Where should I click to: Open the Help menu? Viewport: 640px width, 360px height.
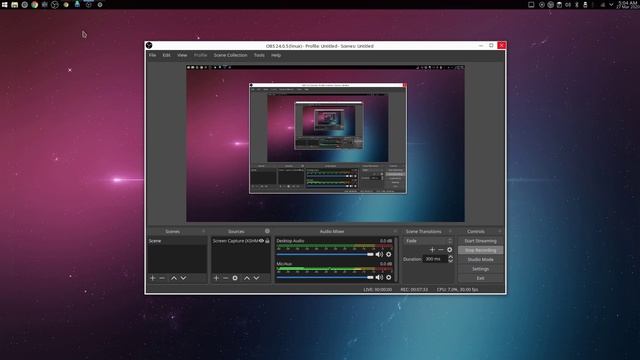276,55
